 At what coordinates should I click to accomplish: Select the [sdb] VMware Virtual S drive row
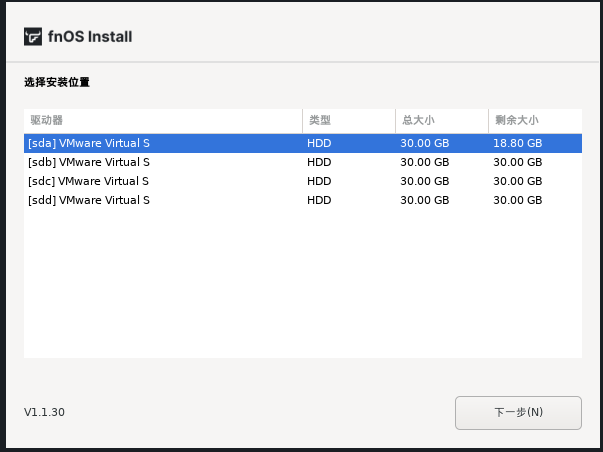303,162
